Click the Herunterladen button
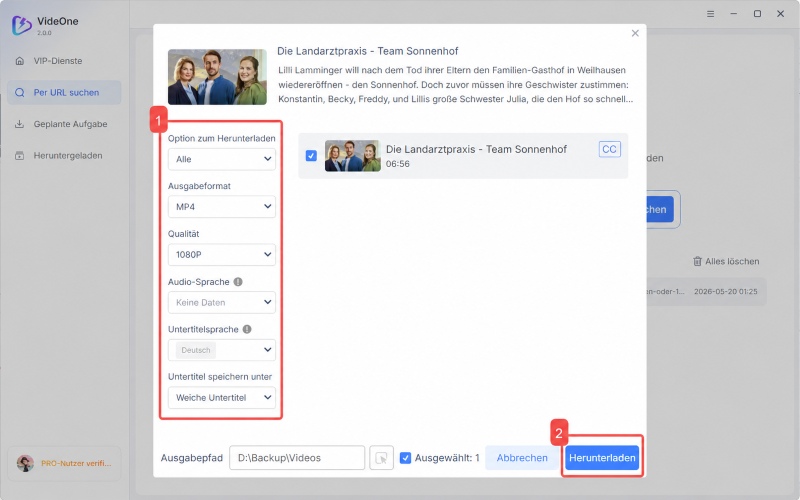The image size is (800, 500). point(602,458)
